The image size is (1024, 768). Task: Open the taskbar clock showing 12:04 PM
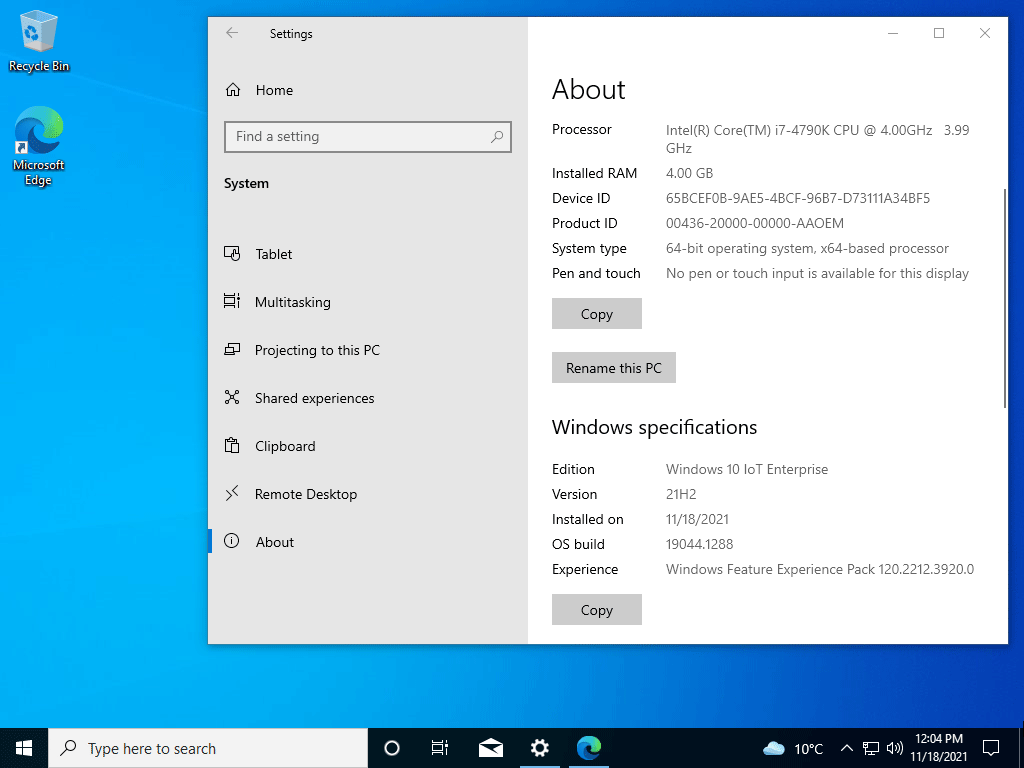938,748
